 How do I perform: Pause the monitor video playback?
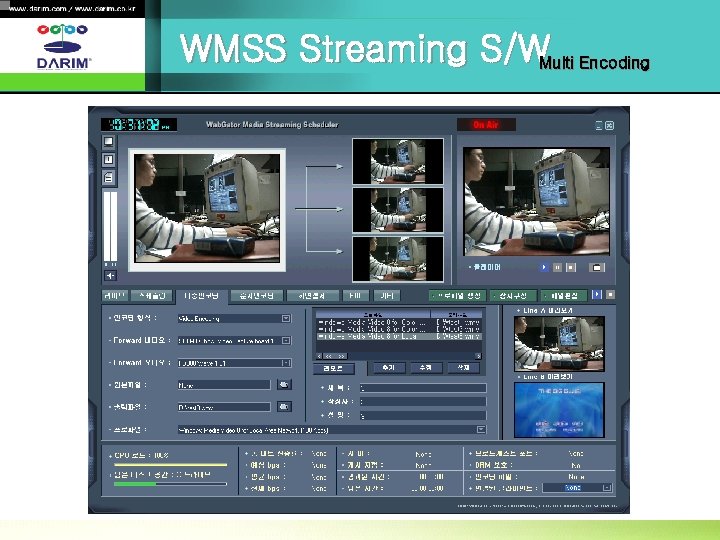[557, 267]
